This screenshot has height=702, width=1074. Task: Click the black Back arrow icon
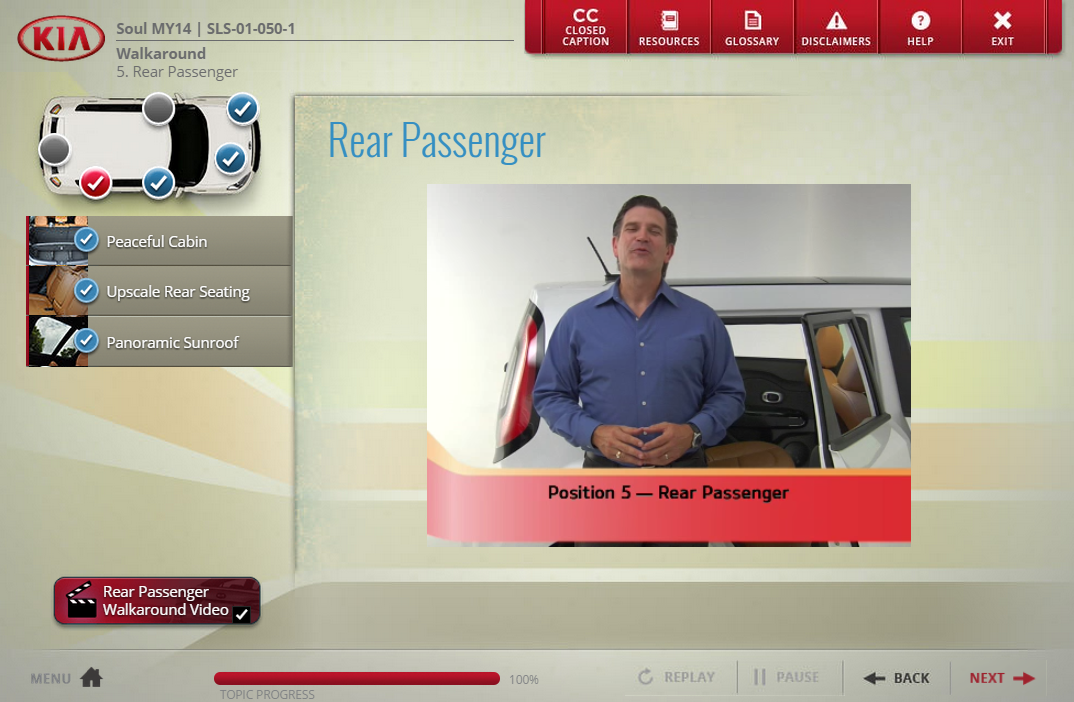874,678
